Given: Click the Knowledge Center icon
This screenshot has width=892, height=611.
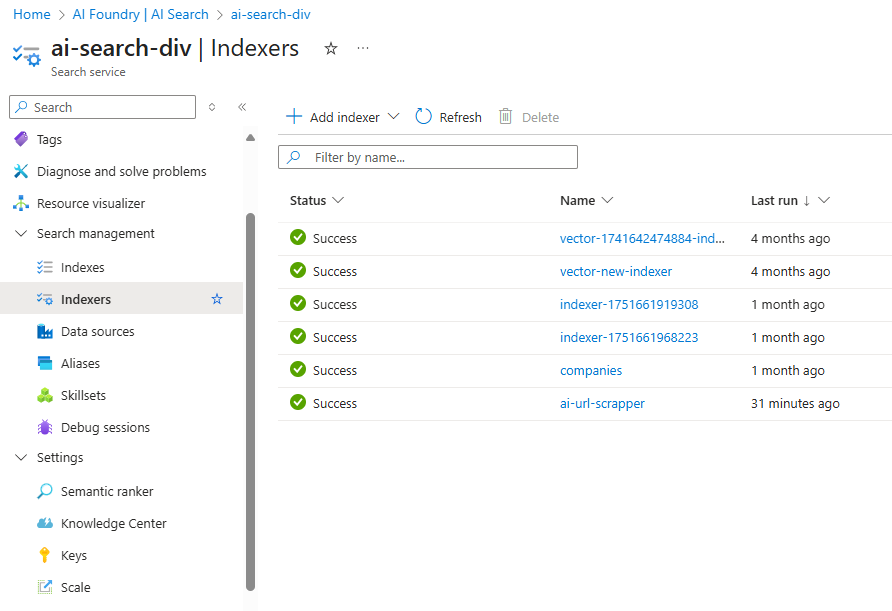Looking at the screenshot, I should point(45,523).
